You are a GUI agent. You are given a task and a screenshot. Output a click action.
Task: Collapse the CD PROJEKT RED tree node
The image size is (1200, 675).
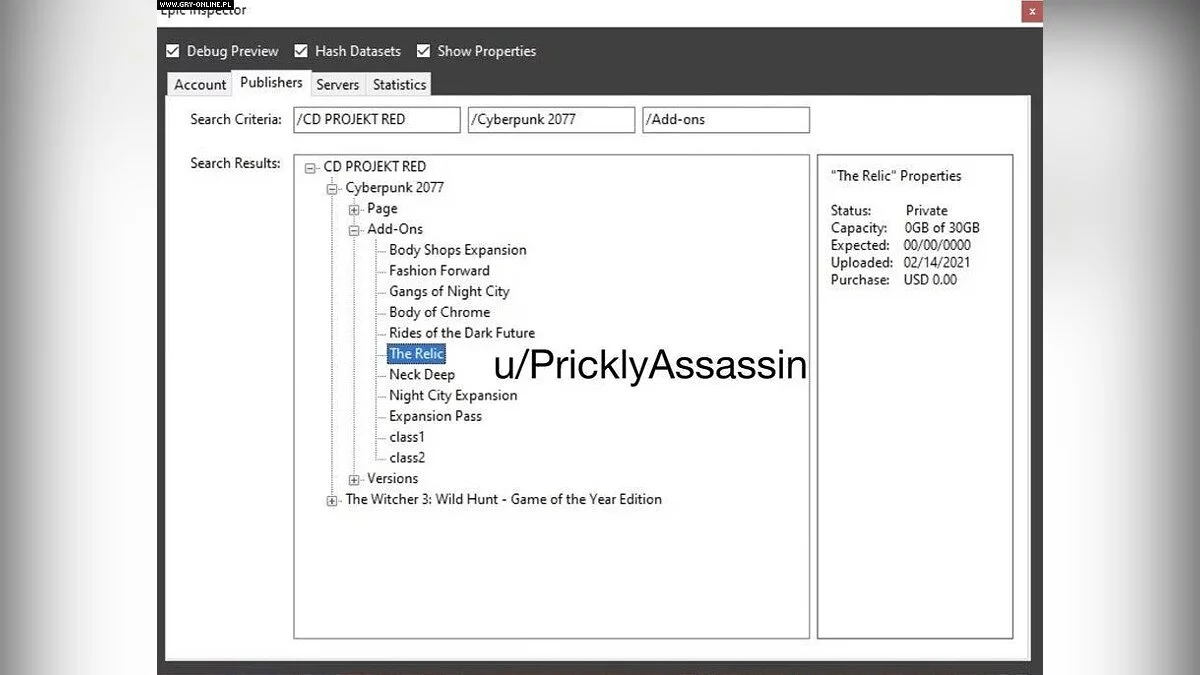click(x=310, y=168)
